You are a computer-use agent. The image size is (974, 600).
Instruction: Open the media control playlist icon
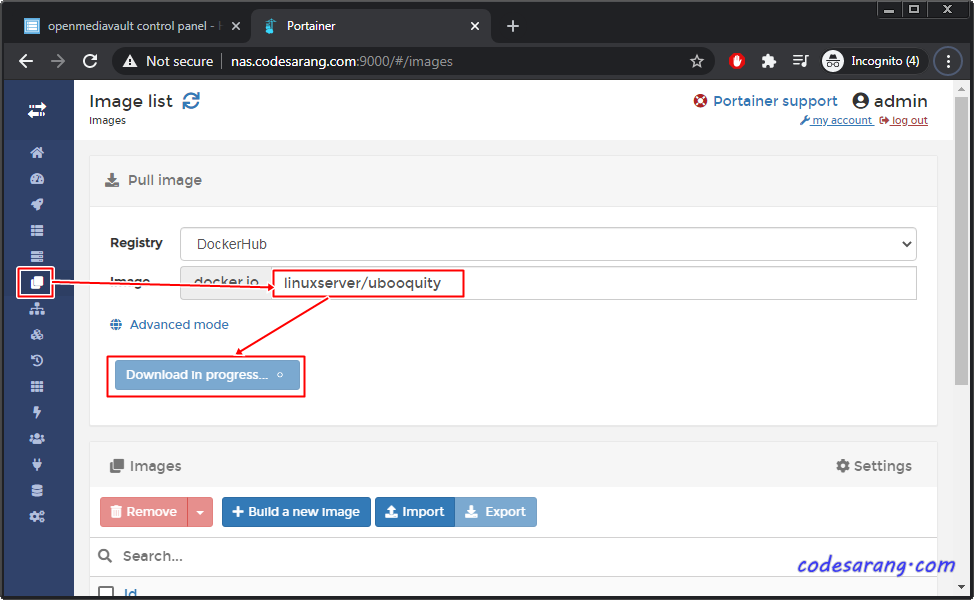(800, 61)
